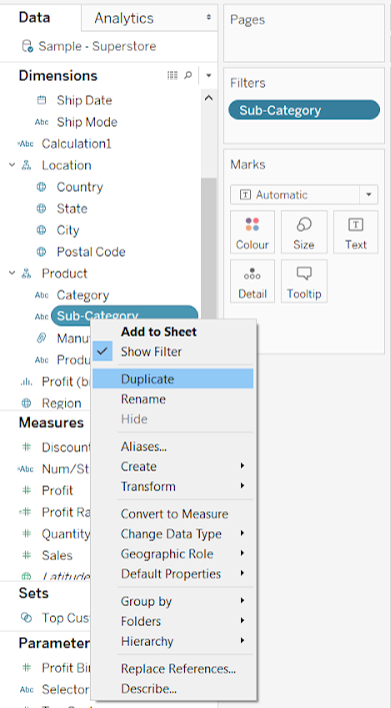Select the Category field

(83, 295)
